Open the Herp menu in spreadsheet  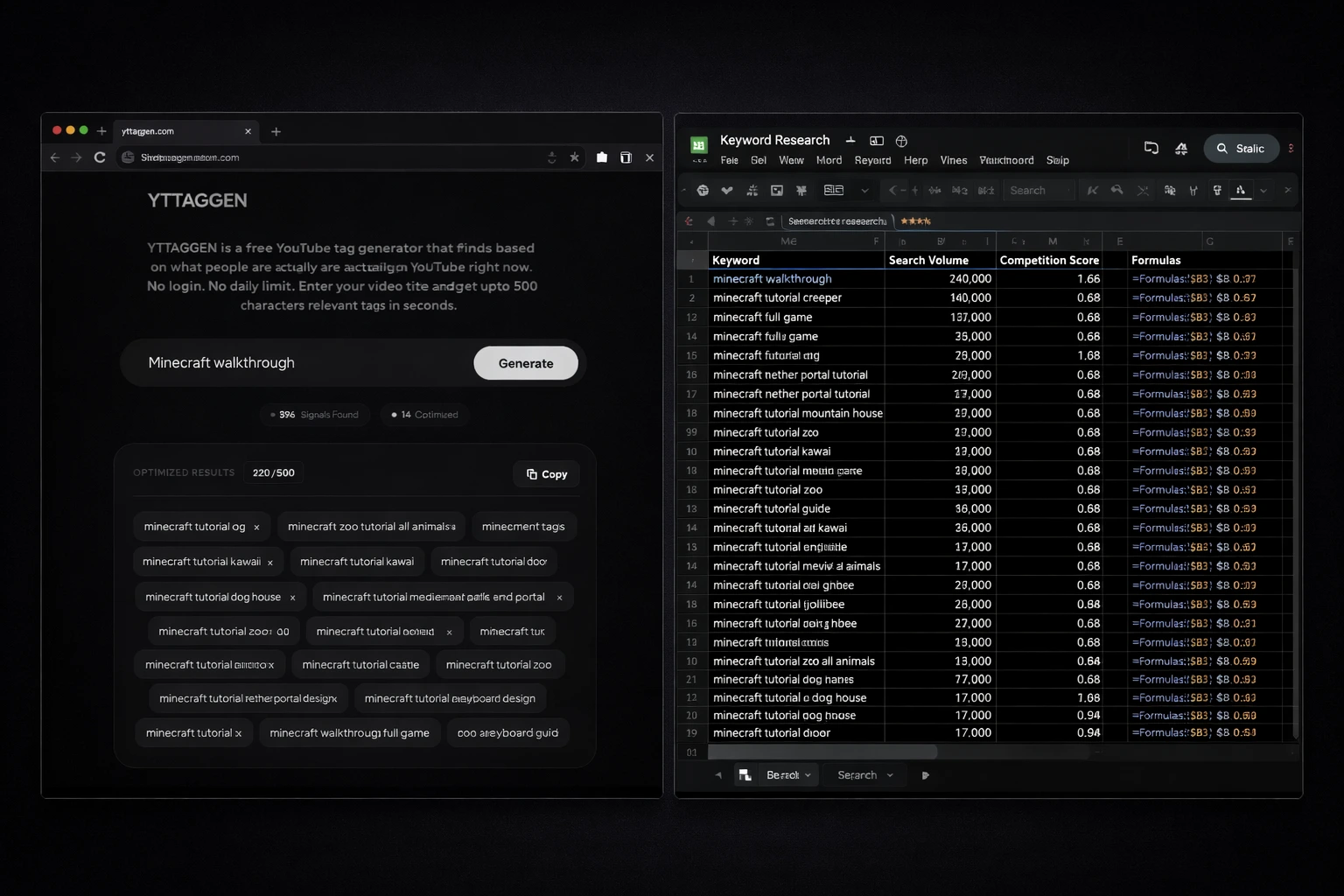point(915,160)
